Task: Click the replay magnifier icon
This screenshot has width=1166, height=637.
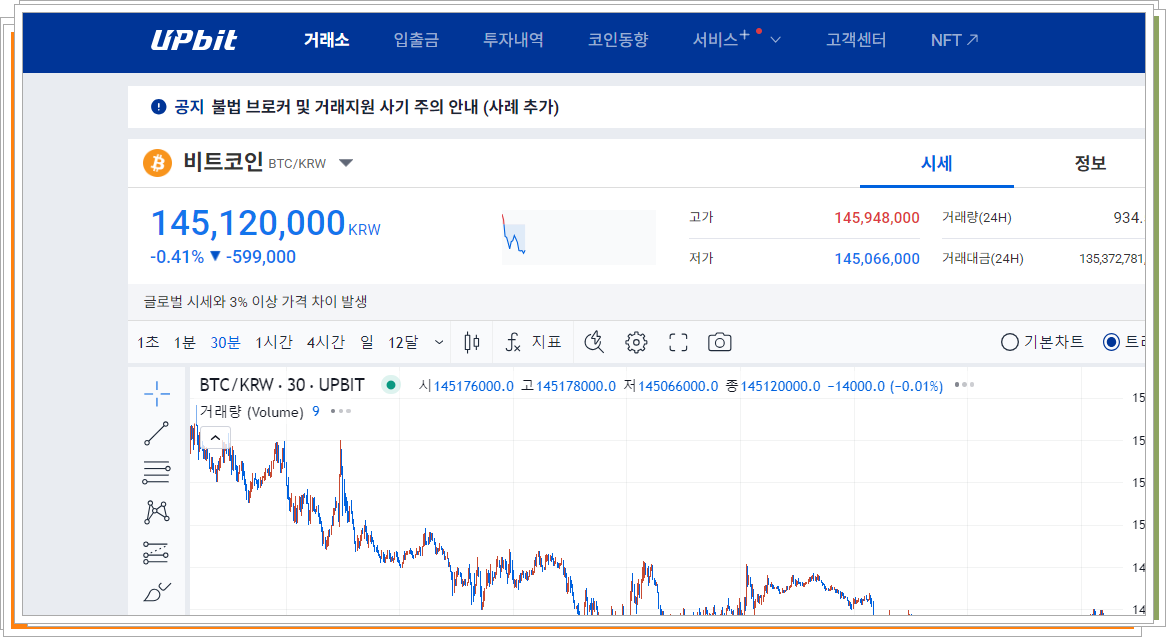Action: pyautogui.click(x=593, y=342)
